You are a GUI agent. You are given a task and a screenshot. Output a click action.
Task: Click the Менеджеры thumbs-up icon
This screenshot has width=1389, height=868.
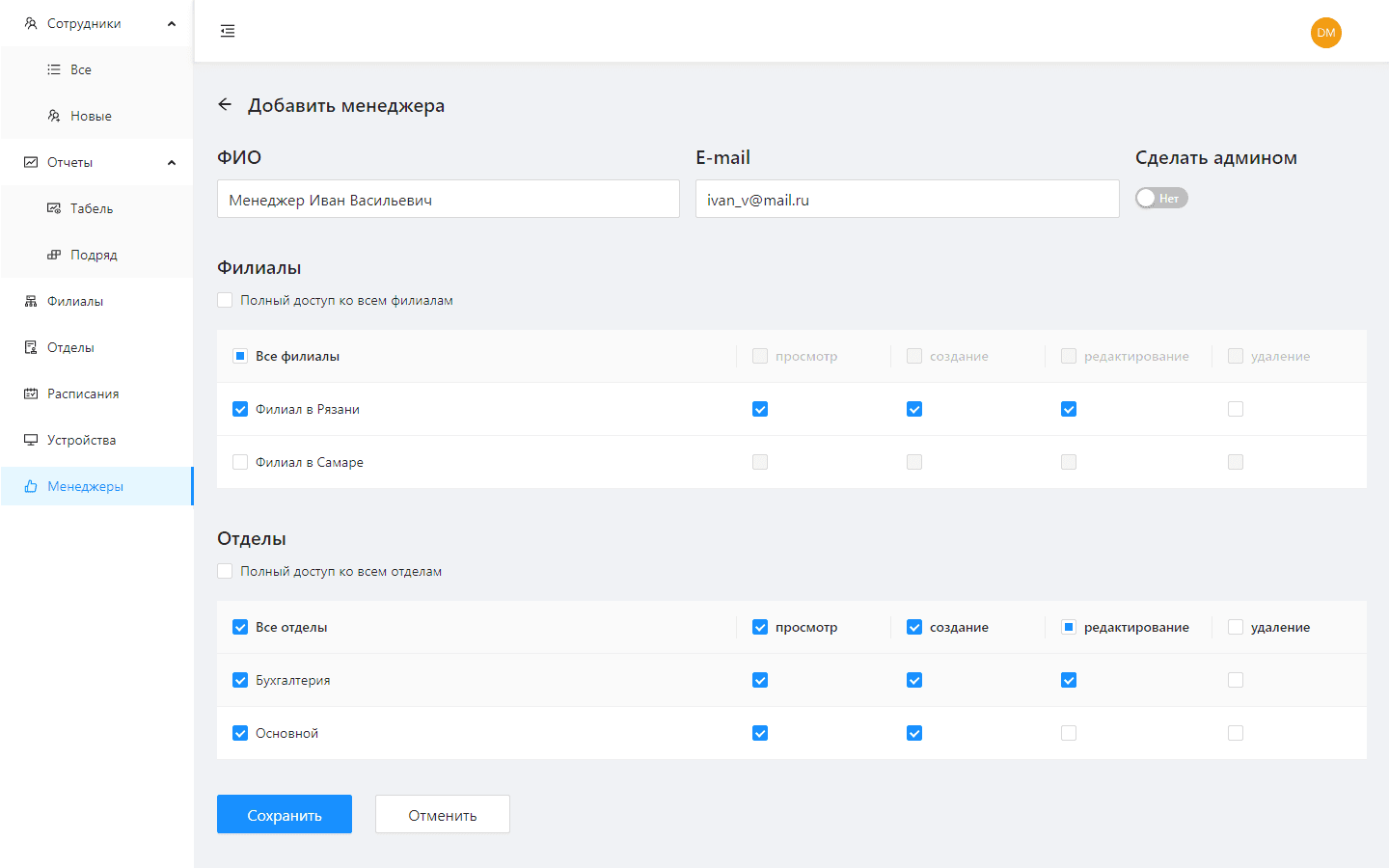(31, 486)
